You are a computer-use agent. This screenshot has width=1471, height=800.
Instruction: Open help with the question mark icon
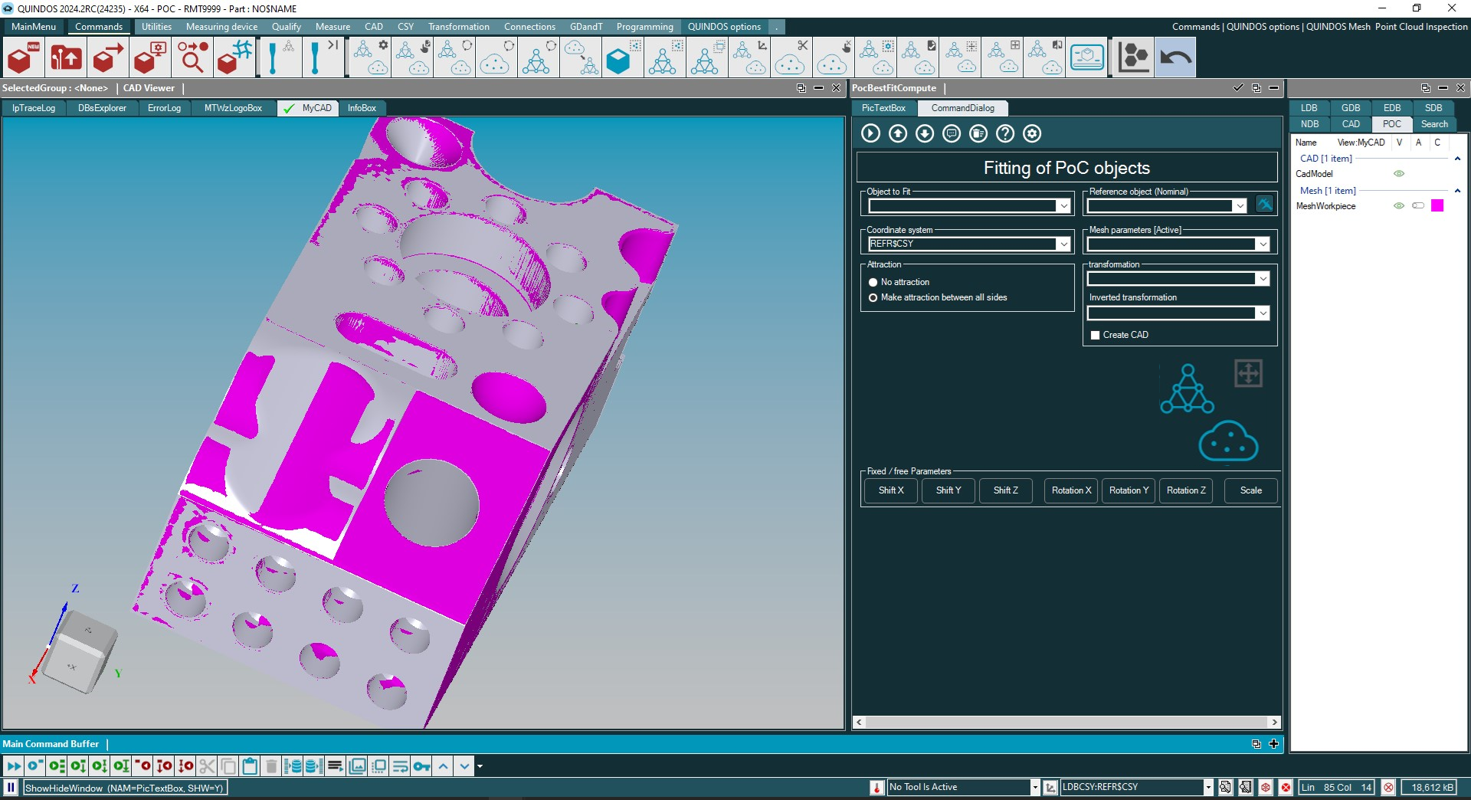click(x=1005, y=134)
